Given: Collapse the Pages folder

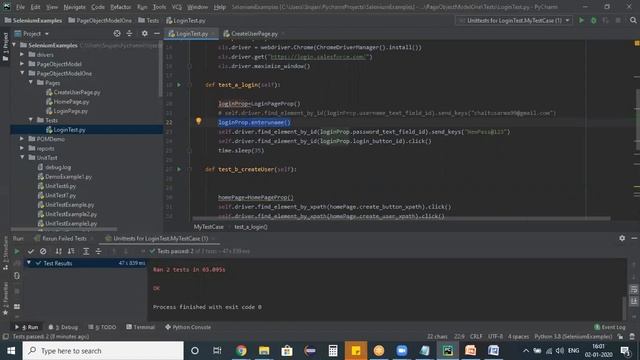Looking at the screenshot, I should (31, 82).
